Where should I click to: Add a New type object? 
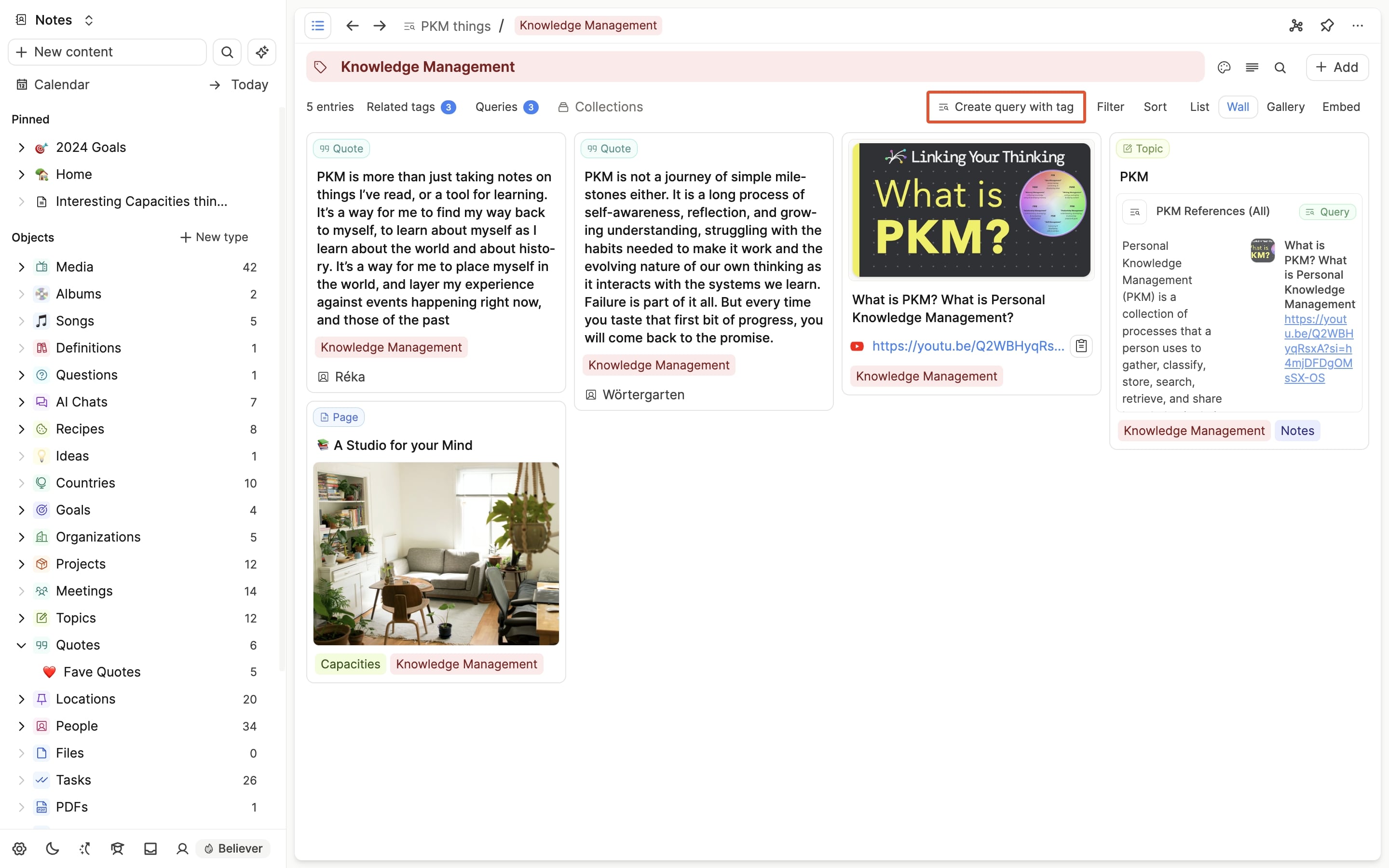[214, 237]
